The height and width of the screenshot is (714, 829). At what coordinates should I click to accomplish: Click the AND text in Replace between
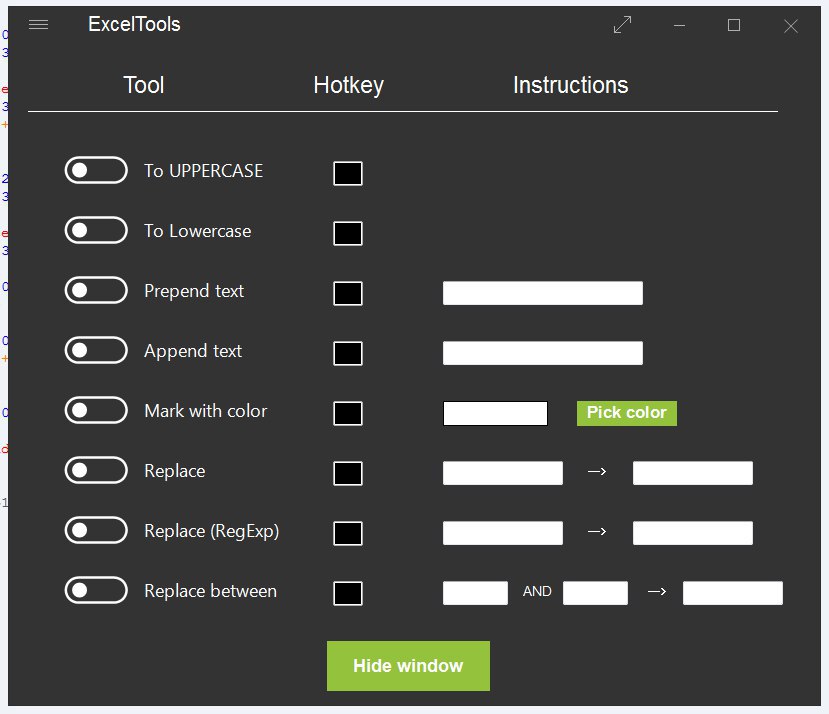click(537, 591)
